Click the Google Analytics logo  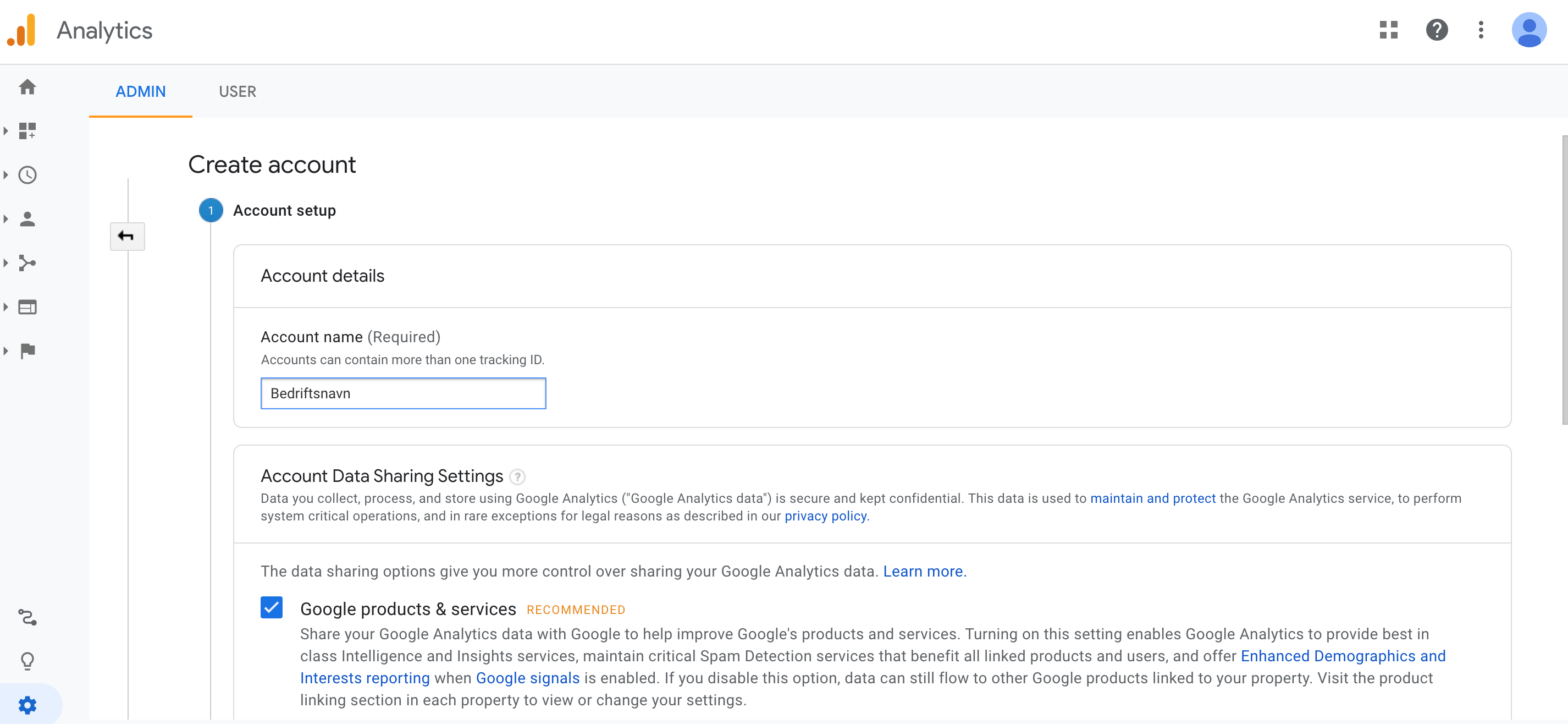pyautogui.click(x=22, y=30)
